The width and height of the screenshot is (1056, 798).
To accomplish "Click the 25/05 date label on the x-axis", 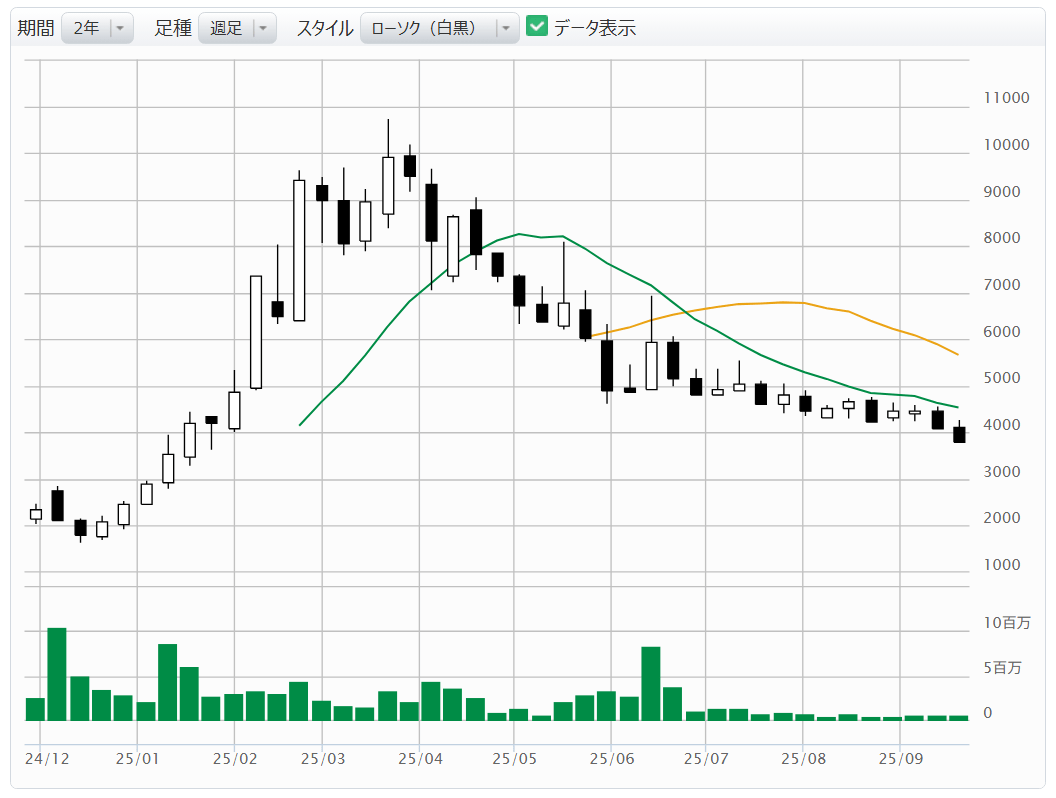I will pos(512,759).
